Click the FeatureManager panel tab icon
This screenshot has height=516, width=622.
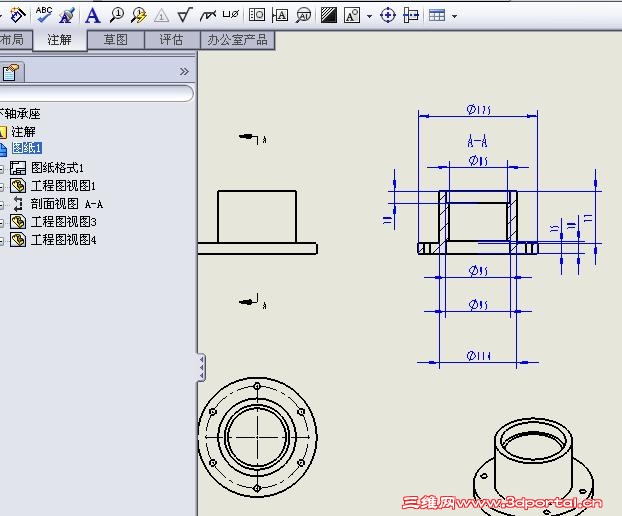pyautogui.click(x=11, y=72)
